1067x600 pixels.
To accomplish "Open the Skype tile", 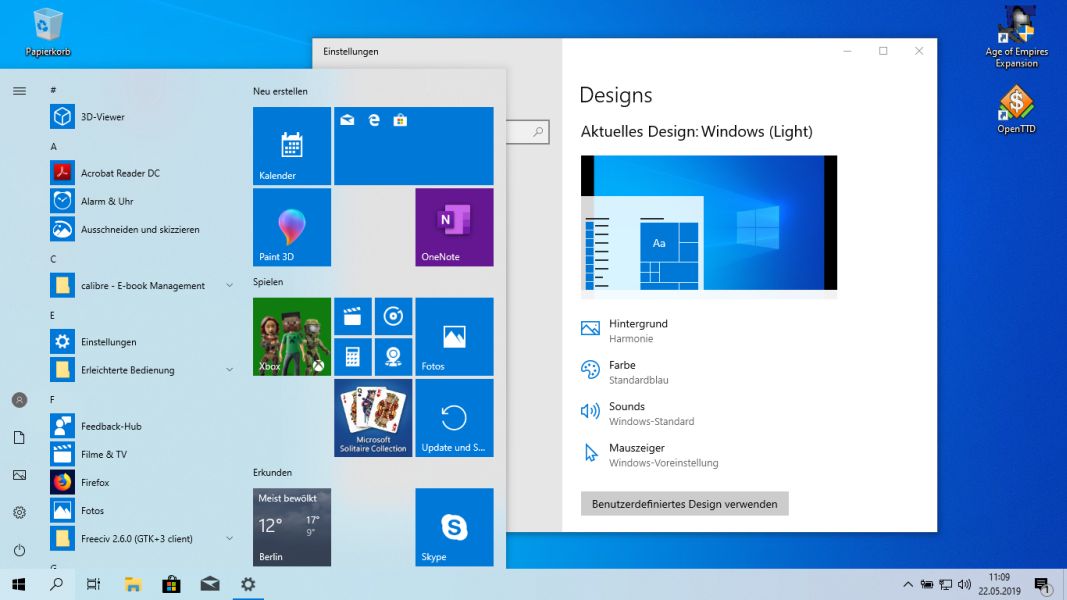I will (455, 527).
